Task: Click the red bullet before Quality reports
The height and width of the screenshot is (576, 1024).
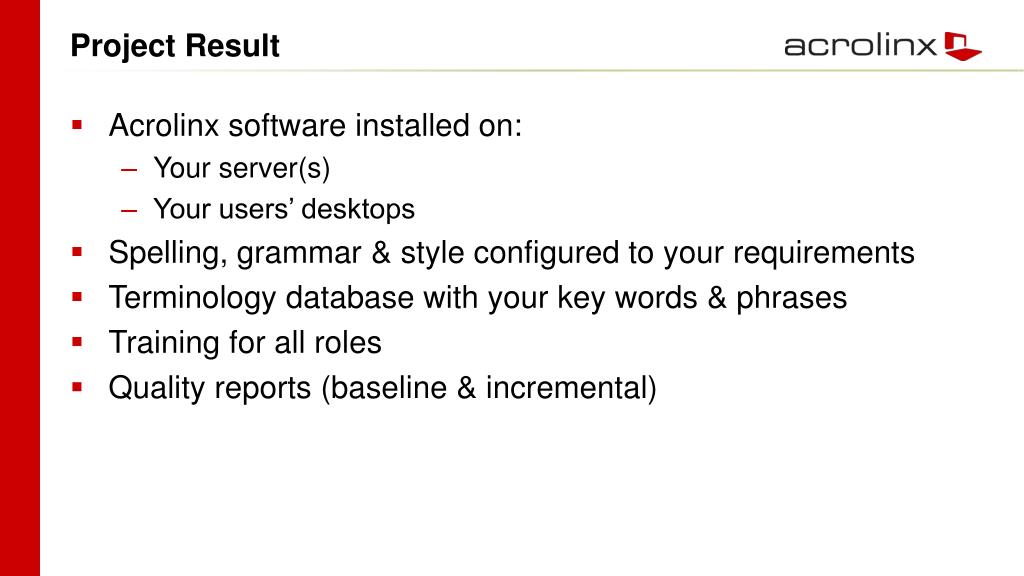Action: pos(77,387)
